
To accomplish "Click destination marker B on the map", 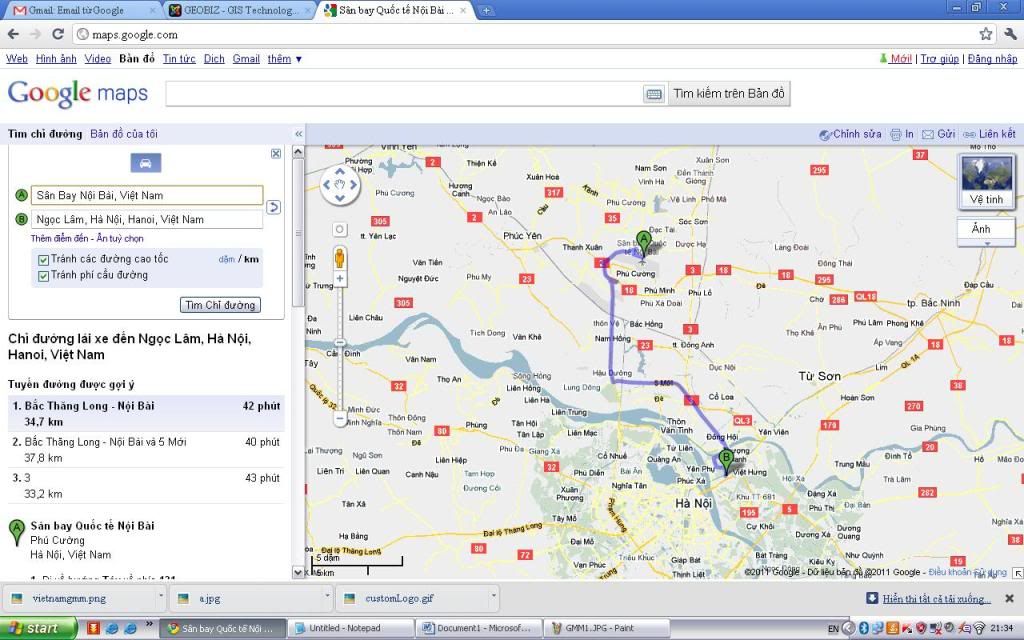I will [x=726, y=460].
